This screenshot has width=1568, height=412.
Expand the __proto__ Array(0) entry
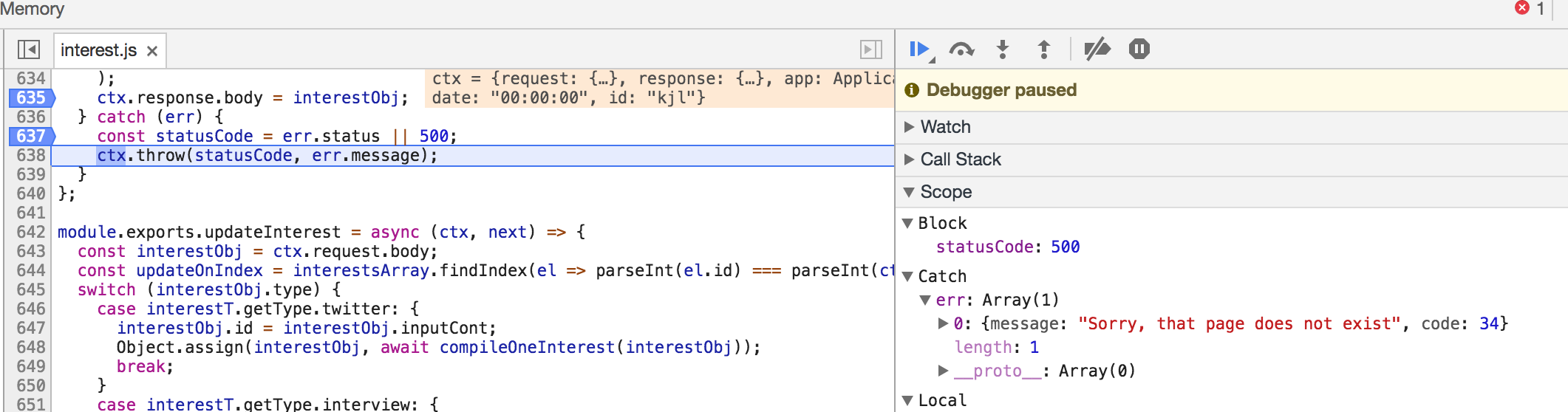(943, 371)
